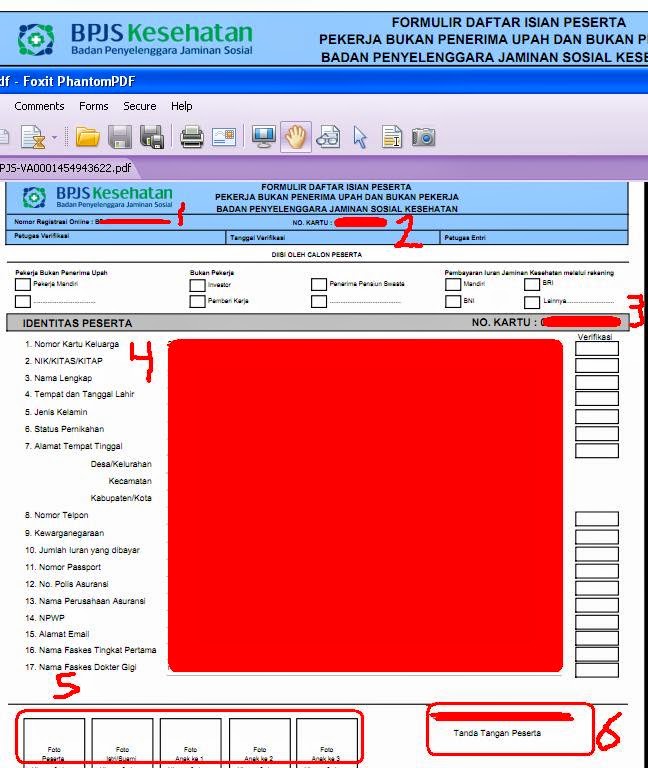Click the Verifikasi box for Kewarganegaraan
Viewport: 648px width, 768px height.
pos(597,537)
